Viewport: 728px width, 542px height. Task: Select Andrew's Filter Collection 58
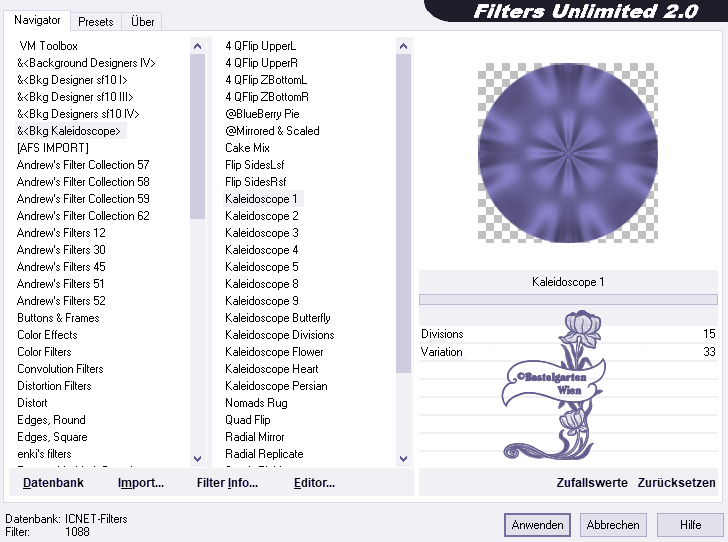coord(83,182)
